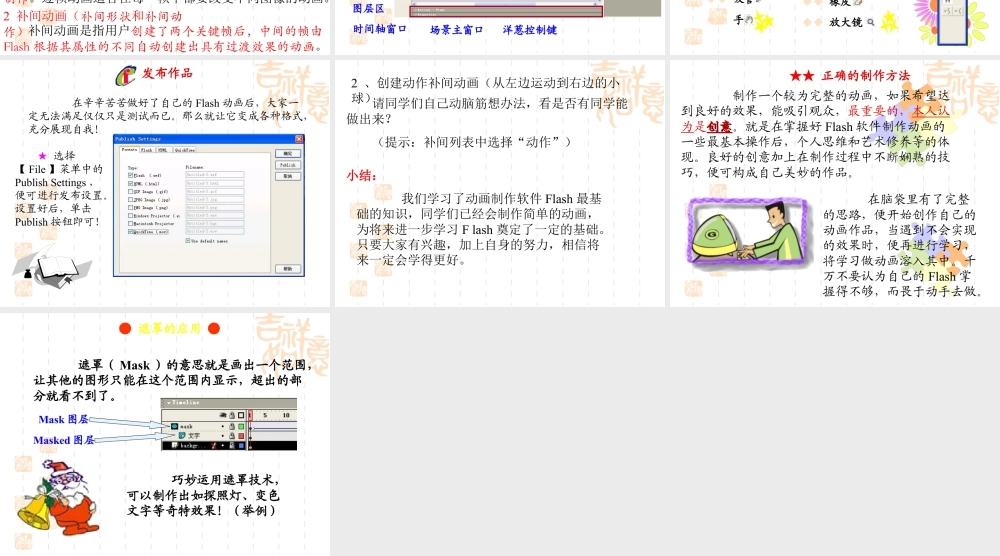Click the 确定 button in Publish Settings
Image resolution: width=1000 pixels, height=556 pixels.
click(288, 154)
